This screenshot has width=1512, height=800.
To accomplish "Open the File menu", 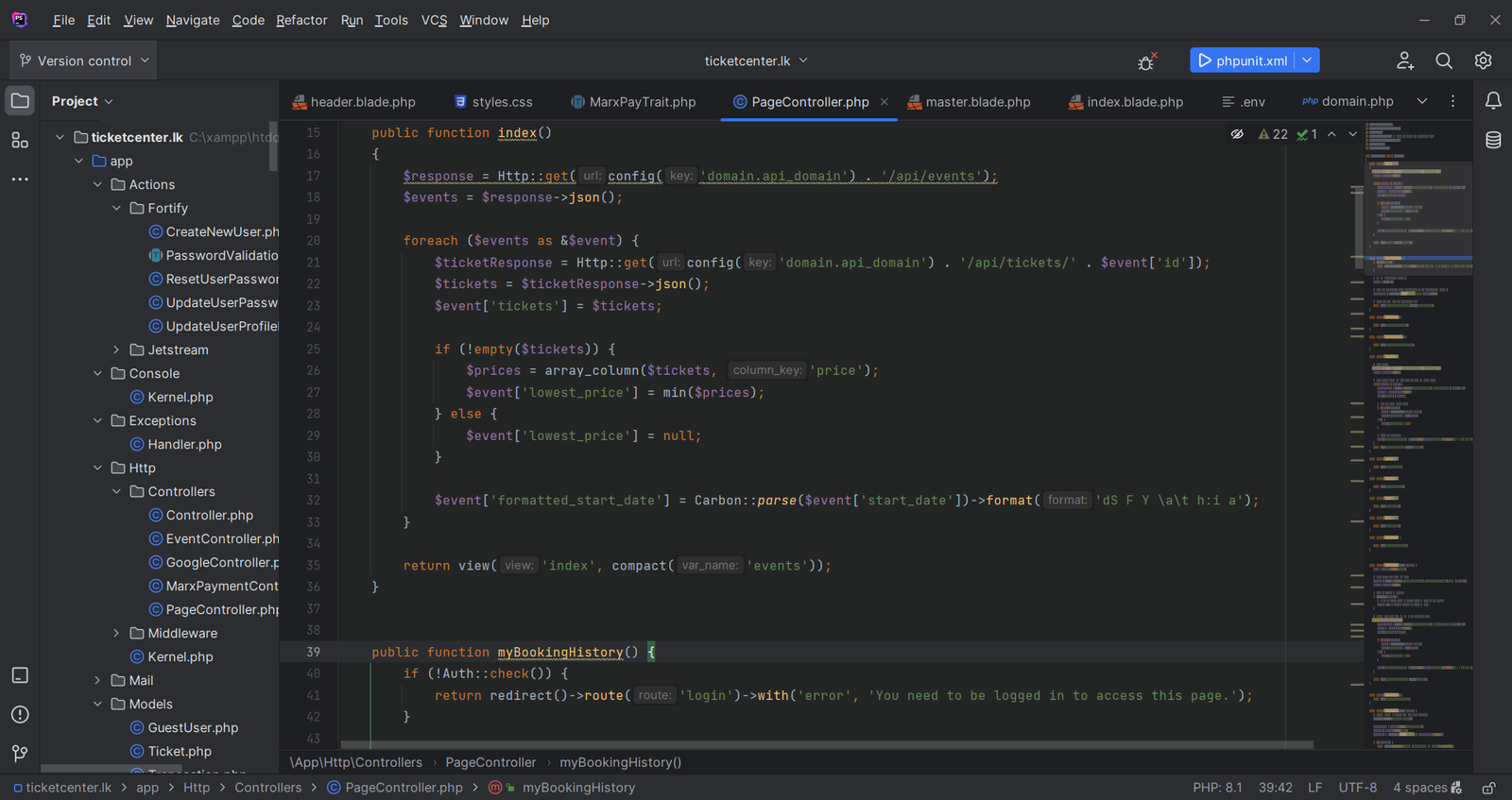I will tap(63, 20).
